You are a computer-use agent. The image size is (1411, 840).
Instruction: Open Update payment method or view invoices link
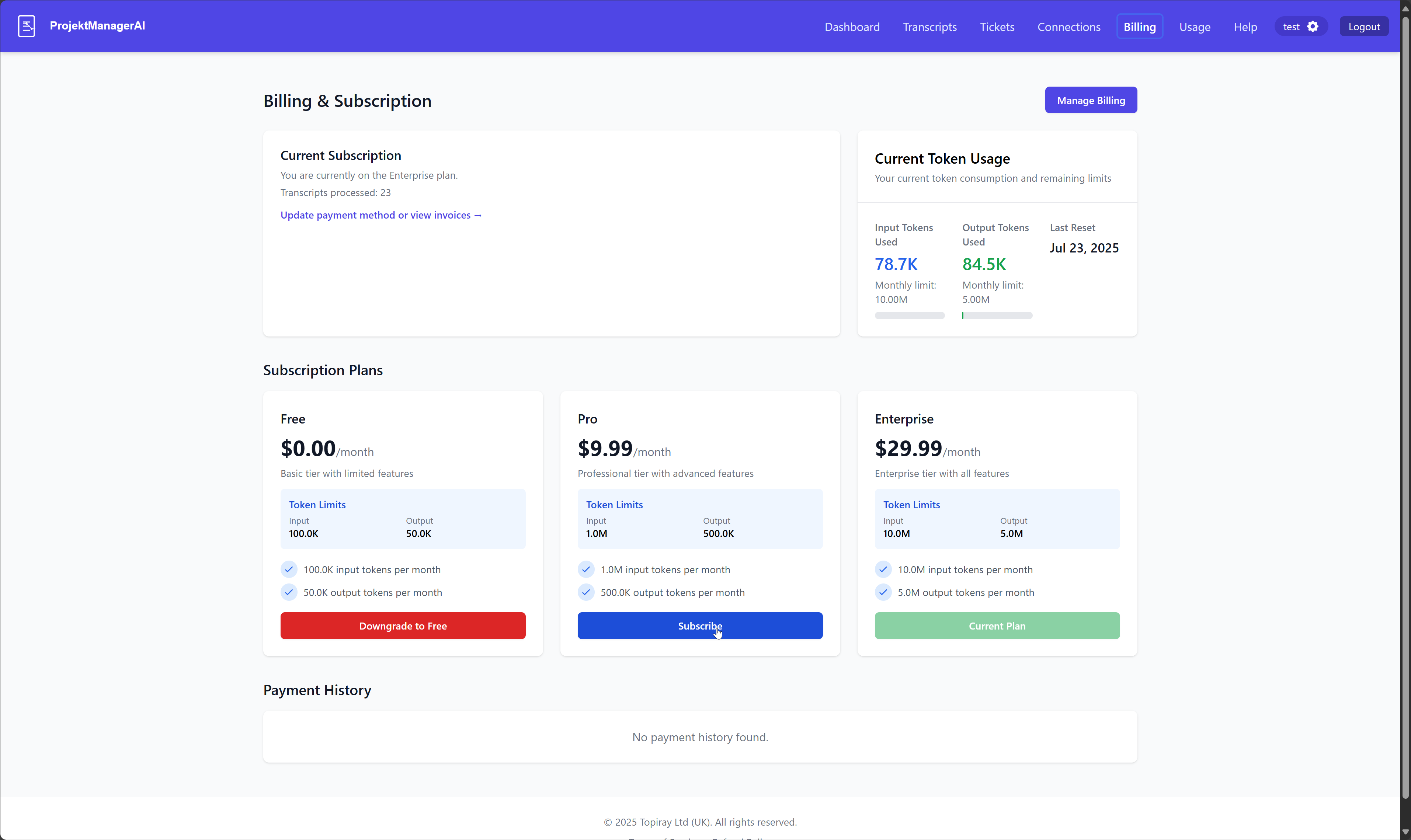381,215
